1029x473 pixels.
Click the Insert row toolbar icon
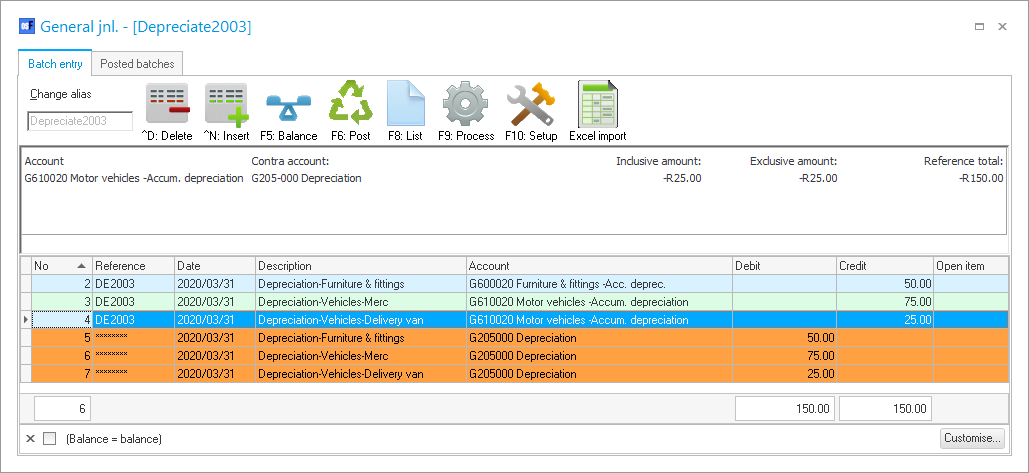(226, 105)
